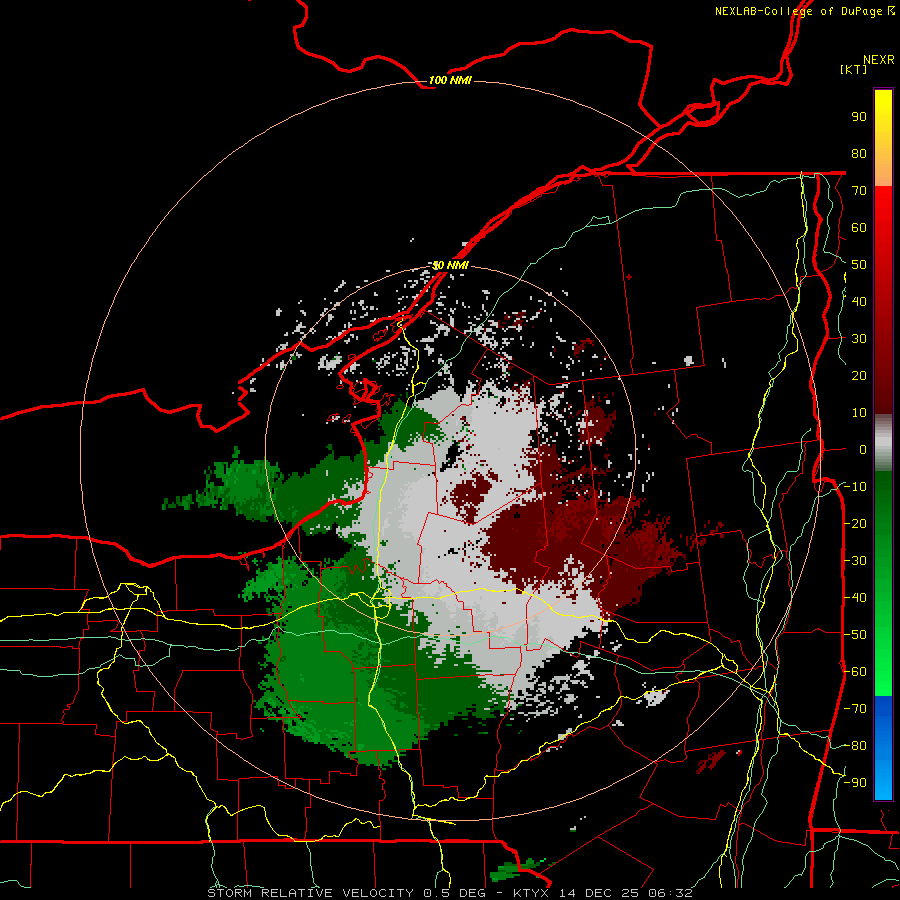900x900 pixels.
Task: Click the NEXR label above color scale
Action: tap(879, 59)
